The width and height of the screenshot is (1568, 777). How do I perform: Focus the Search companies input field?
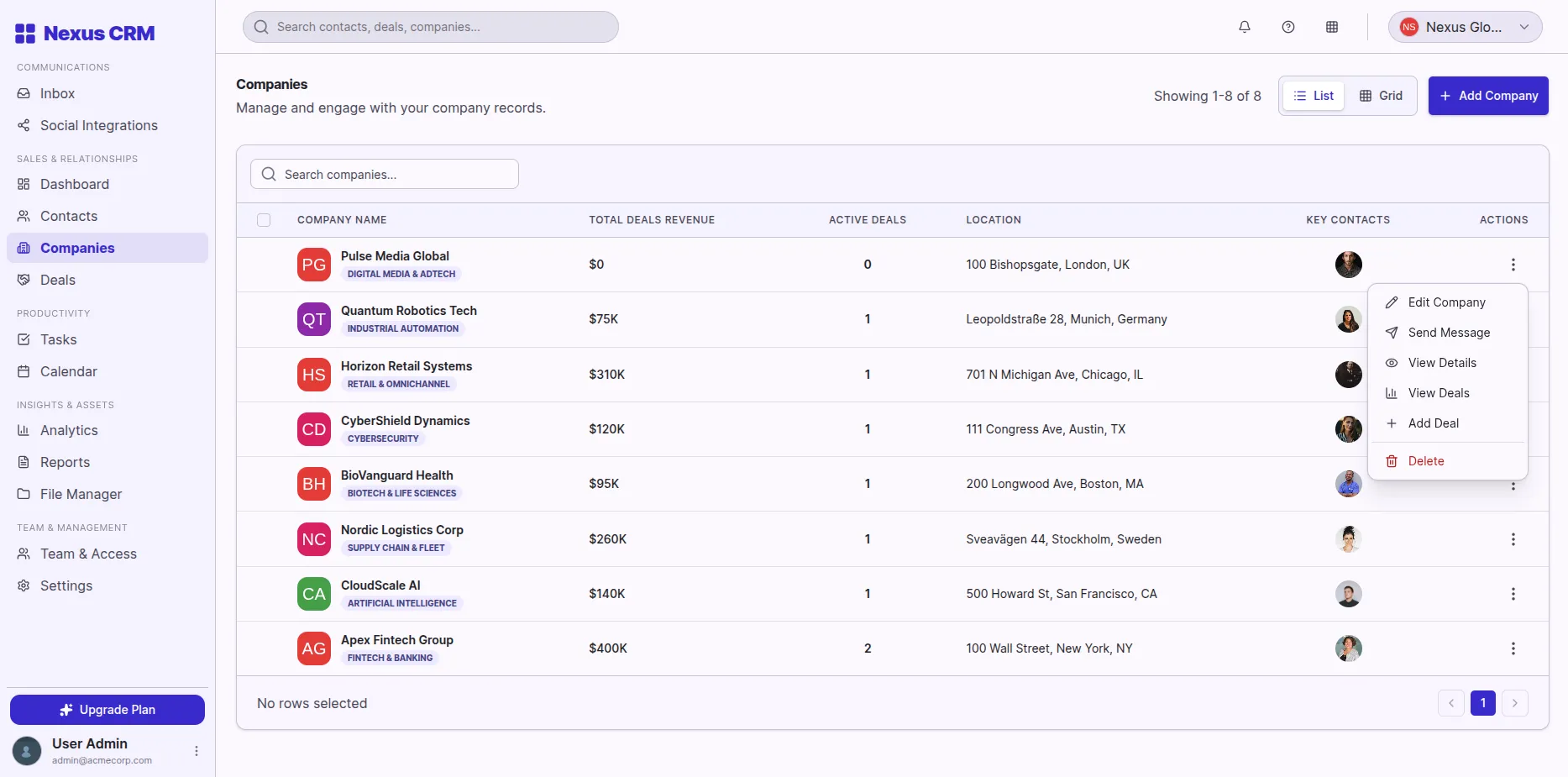[385, 174]
